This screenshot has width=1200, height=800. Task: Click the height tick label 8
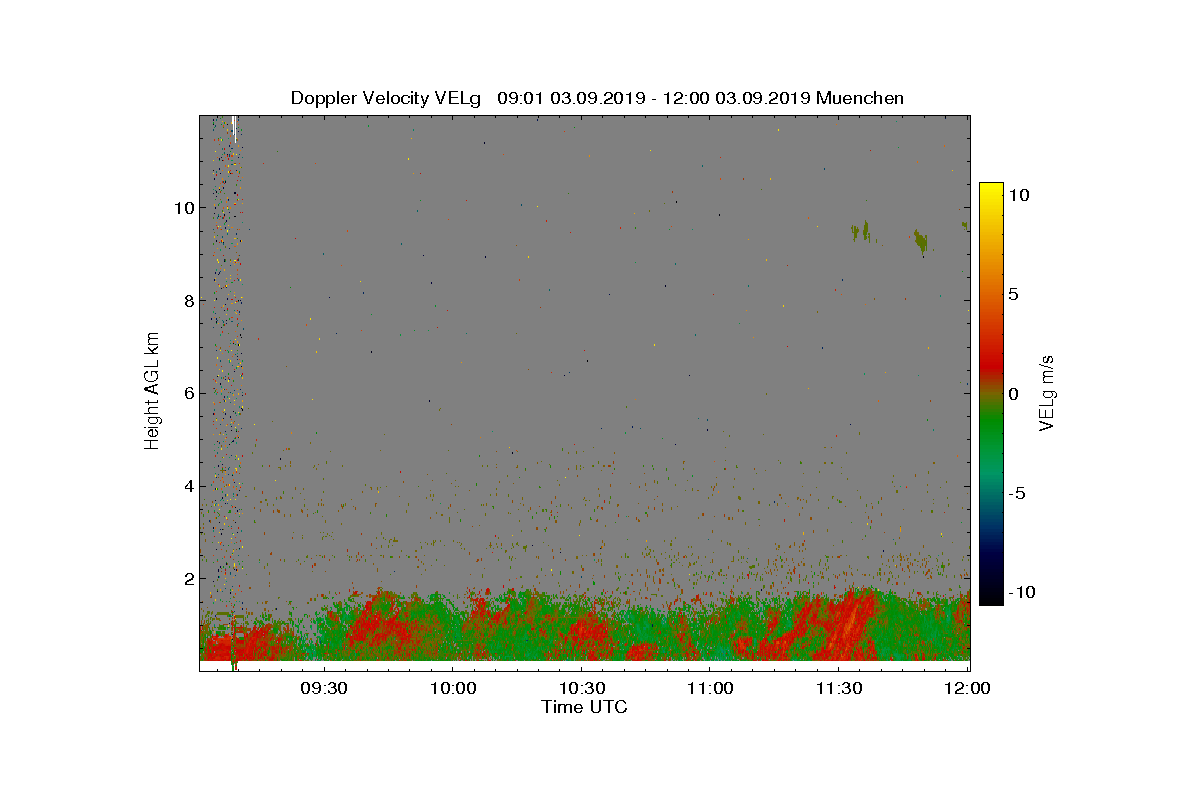(x=188, y=301)
